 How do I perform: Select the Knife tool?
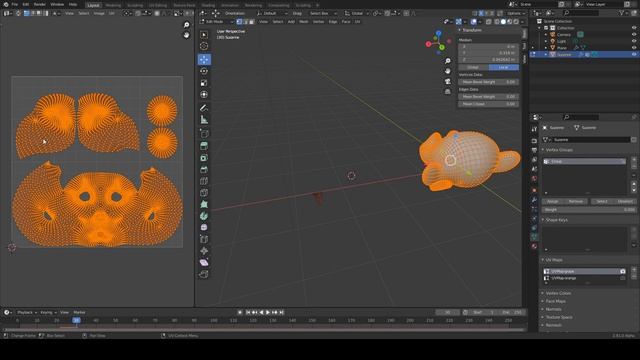pos(204,193)
